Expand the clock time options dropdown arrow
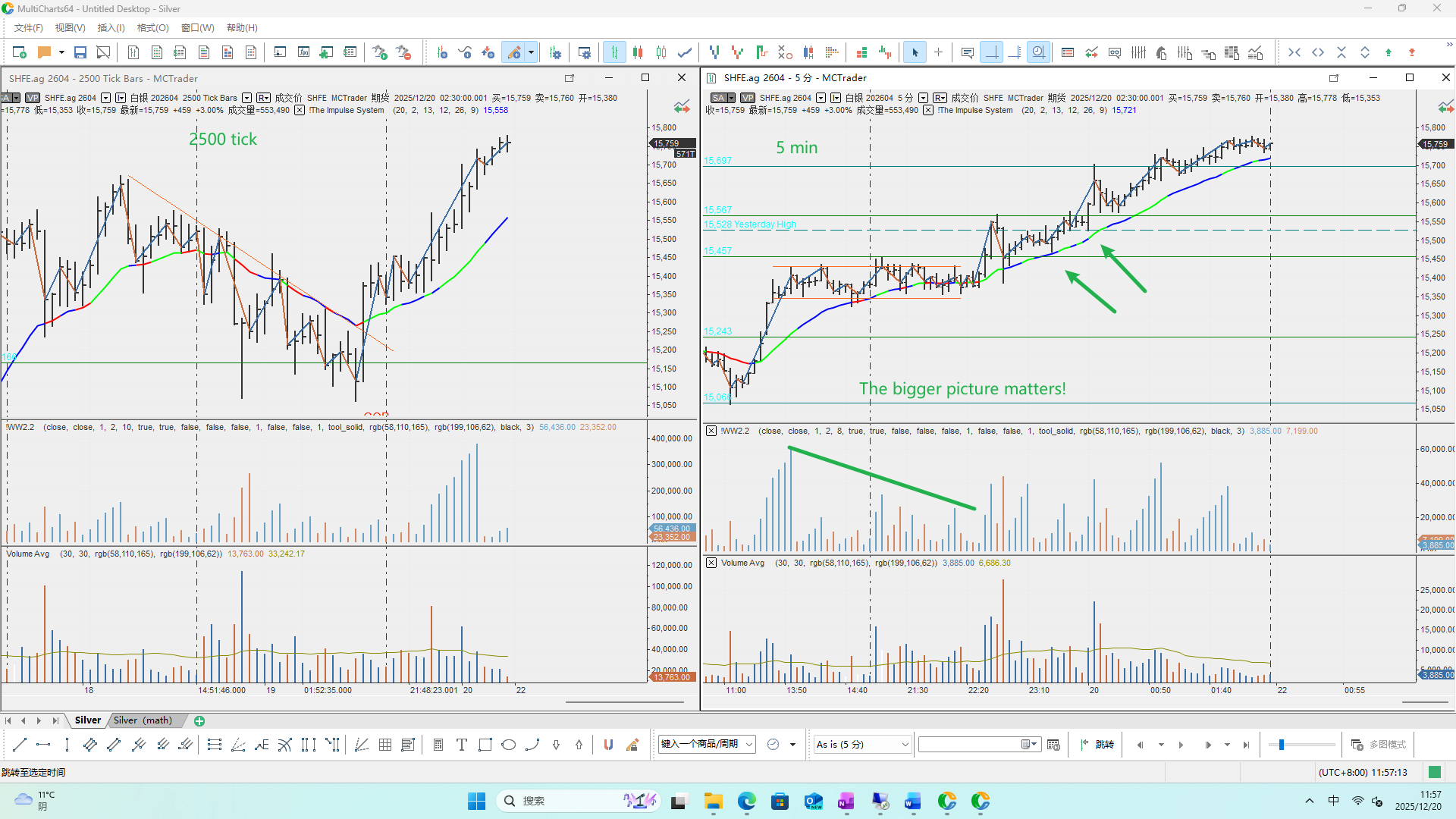The width and height of the screenshot is (1456, 819). point(792,745)
